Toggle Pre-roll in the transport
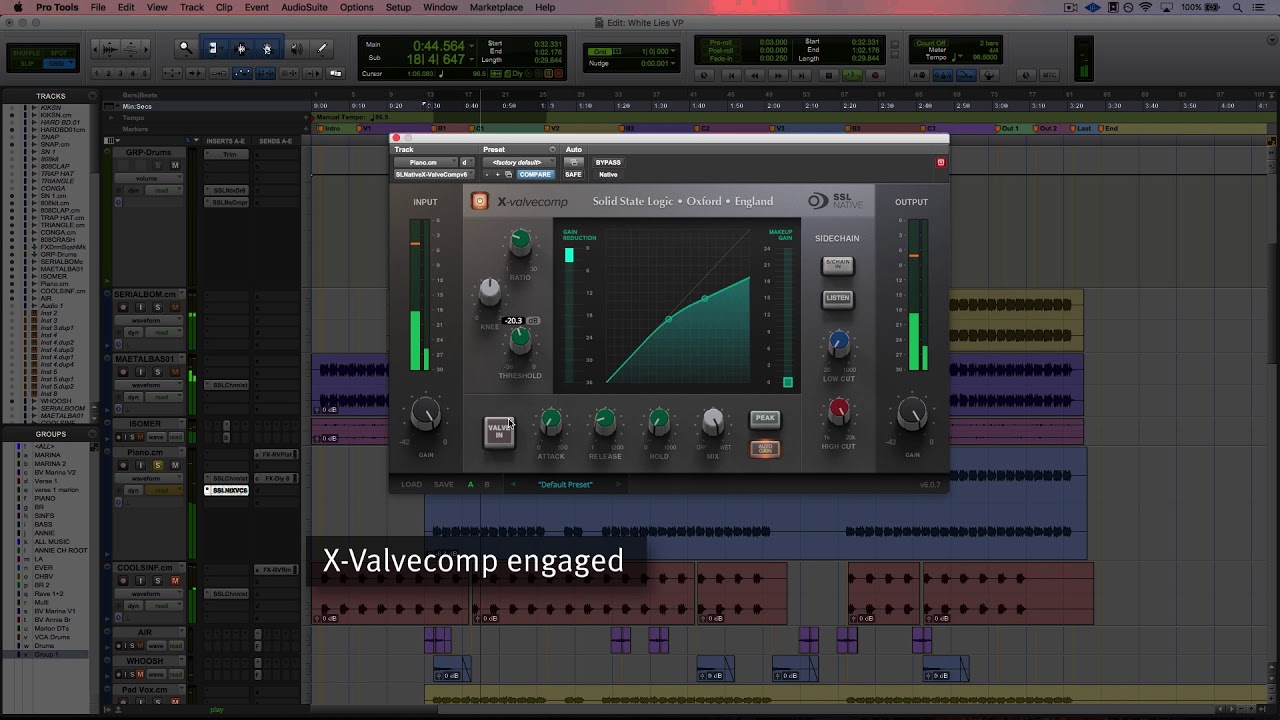Image resolution: width=1280 pixels, height=720 pixels. (720, 43)
